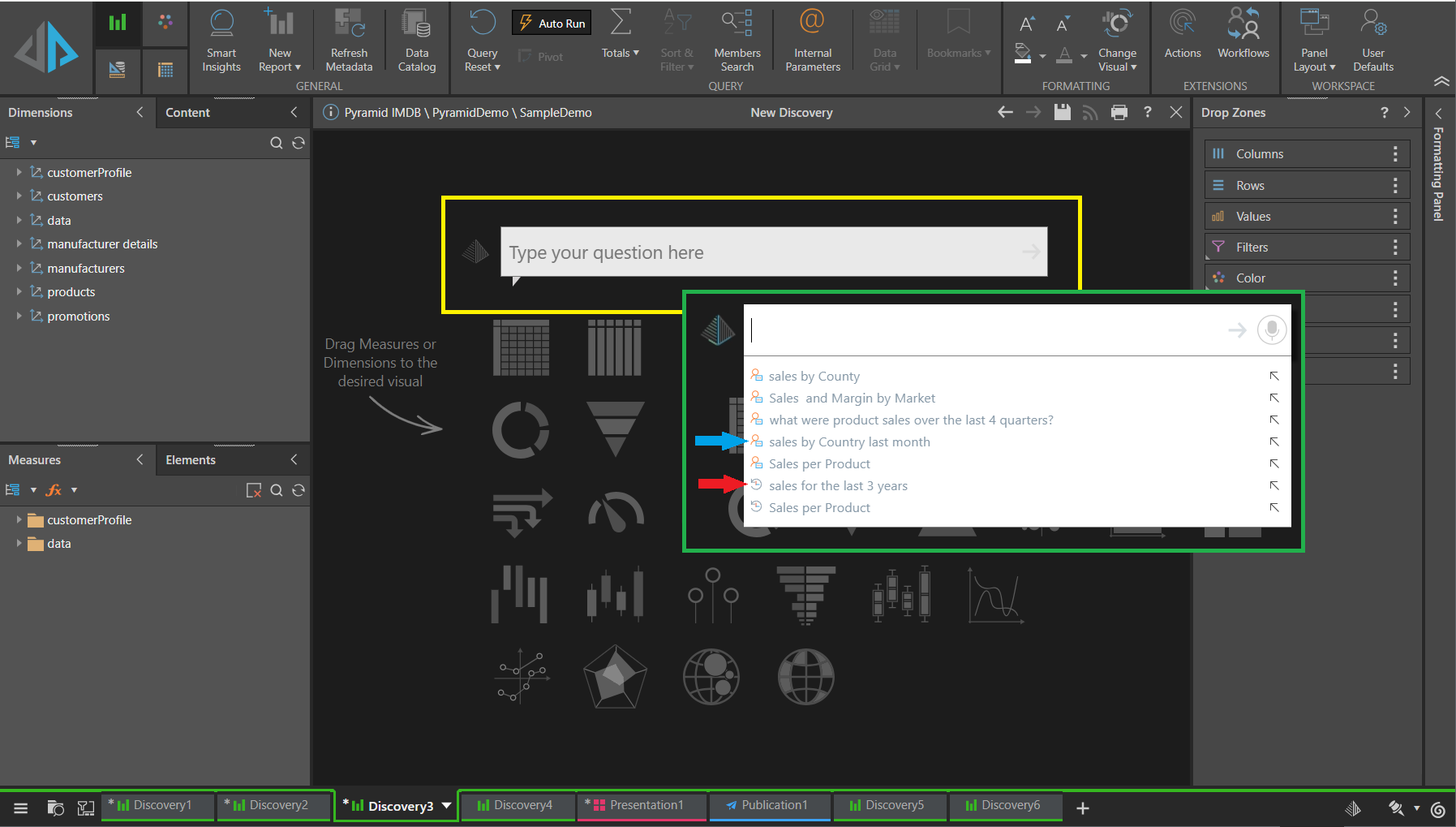1456x827 pixels.
Task: Open the Columns drop zone menu
Action: click(1395, 153)
